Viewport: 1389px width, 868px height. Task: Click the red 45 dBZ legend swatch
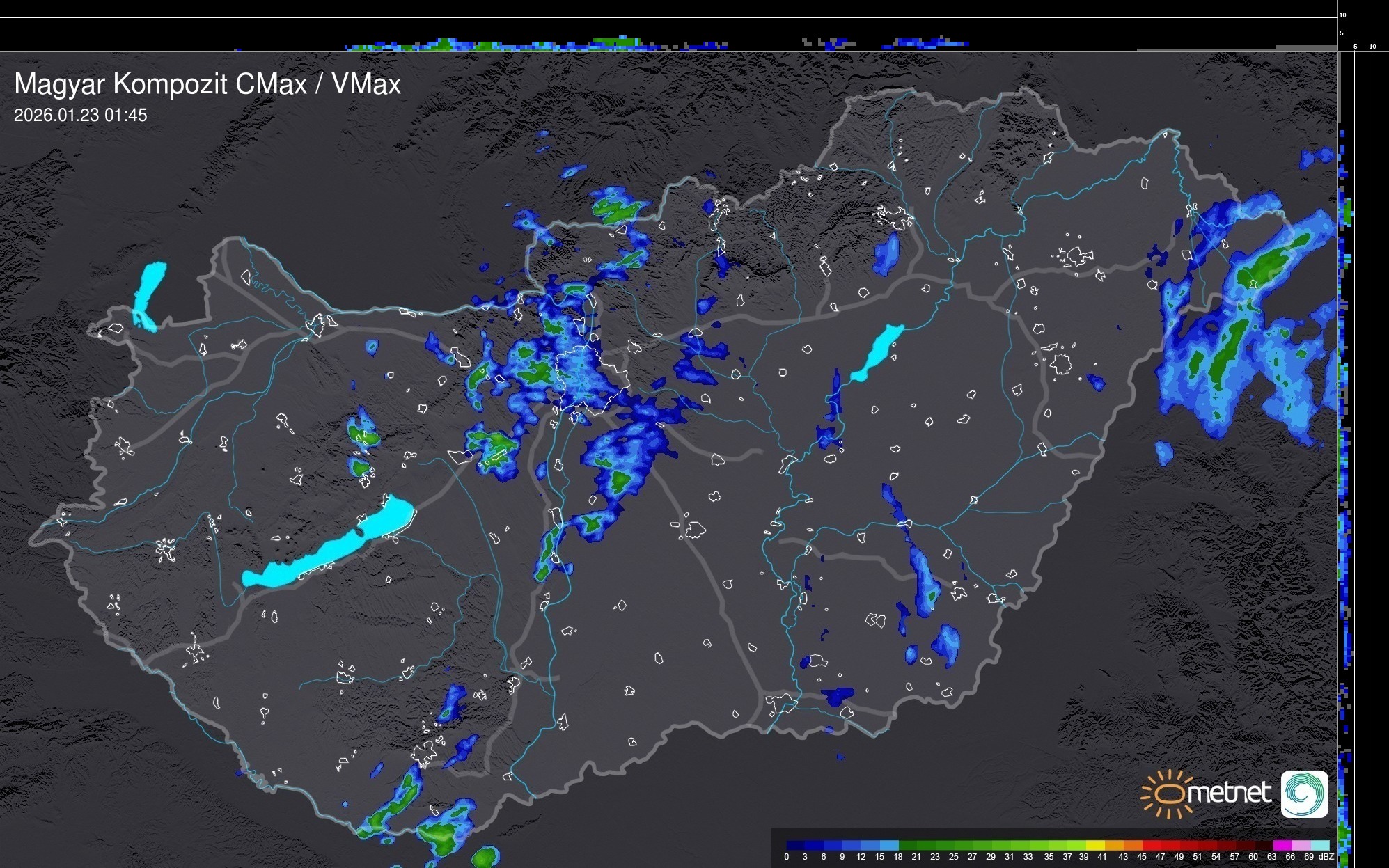tap(1151, 846)
